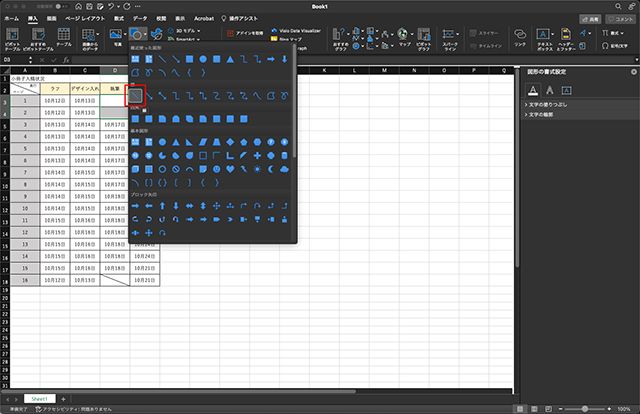640x414 pixels.
Task: Open the ホーム ribbon tab
Action: 11,18
